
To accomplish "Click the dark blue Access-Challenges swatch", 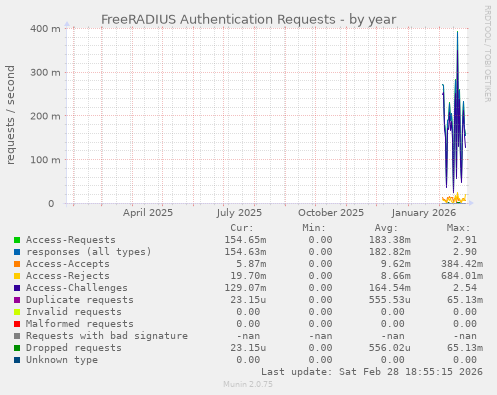I will click(17, 288).
